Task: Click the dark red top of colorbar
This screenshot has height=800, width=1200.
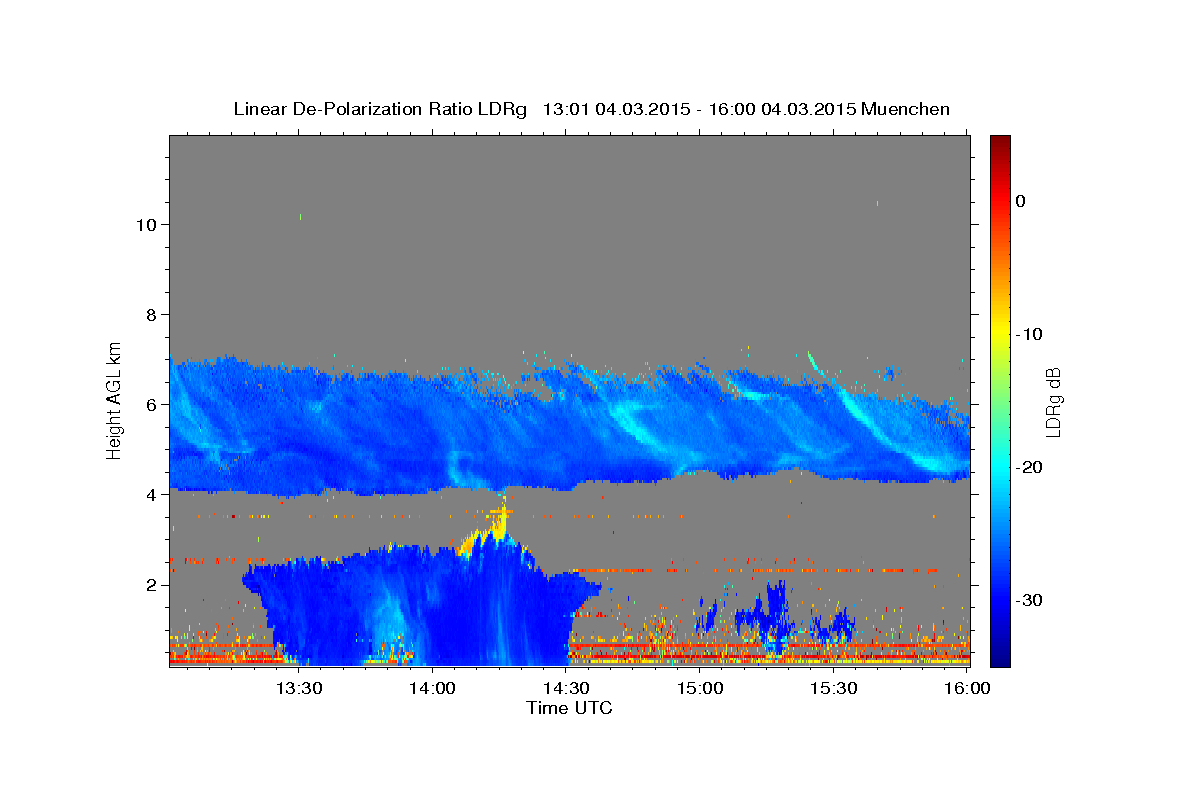Action: [x=1000, y=143]
